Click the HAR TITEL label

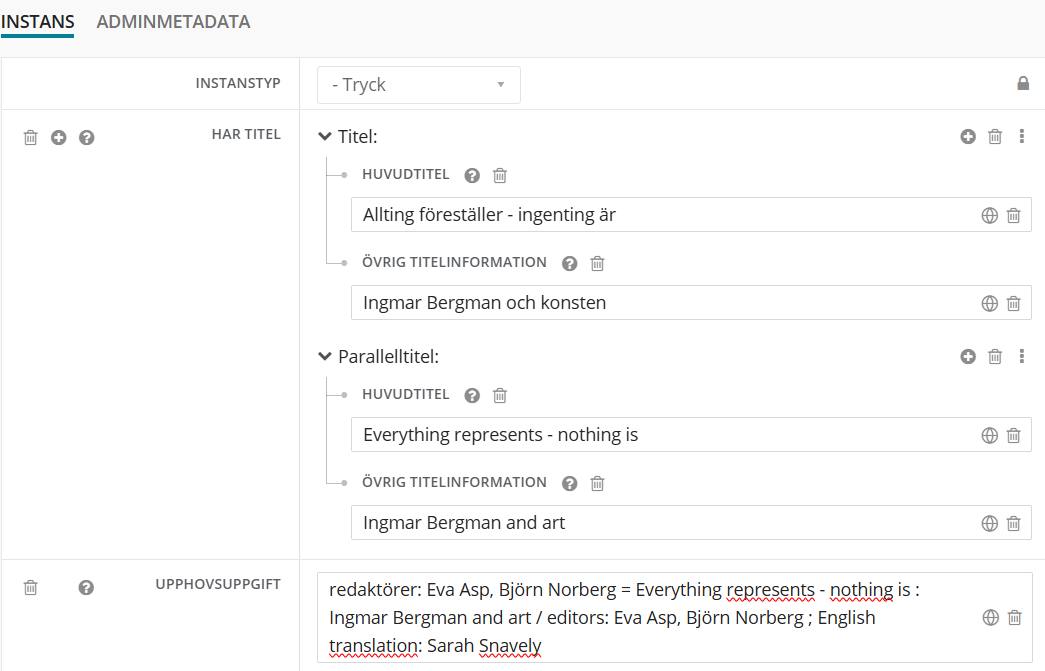(246, 134)
